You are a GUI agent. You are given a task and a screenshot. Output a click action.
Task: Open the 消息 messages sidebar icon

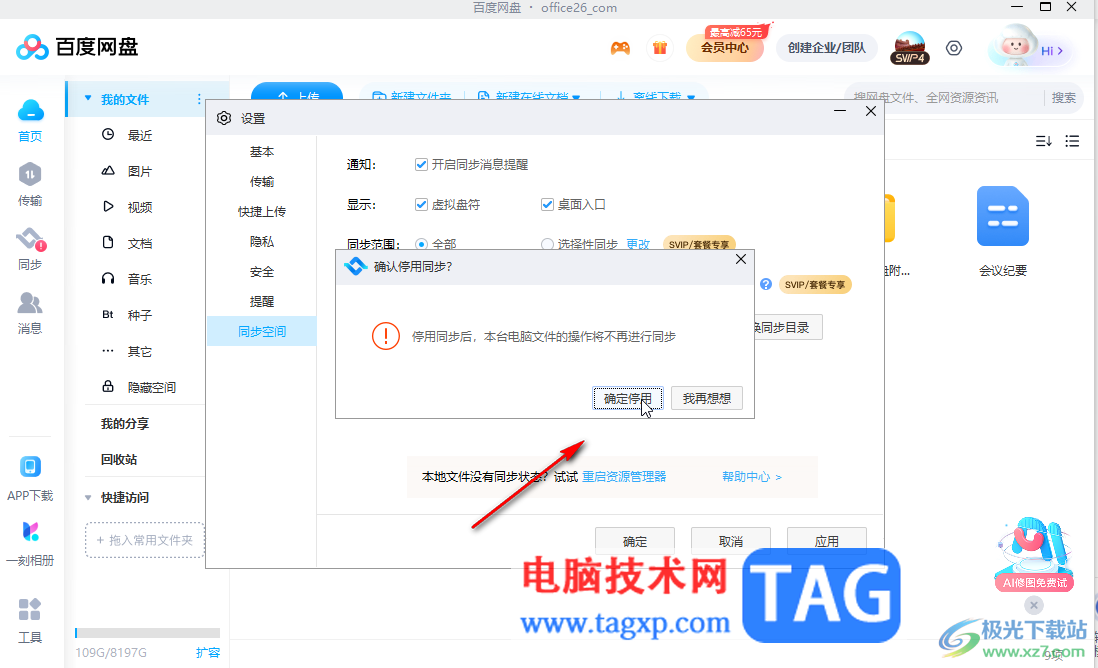tap(29, 303)
